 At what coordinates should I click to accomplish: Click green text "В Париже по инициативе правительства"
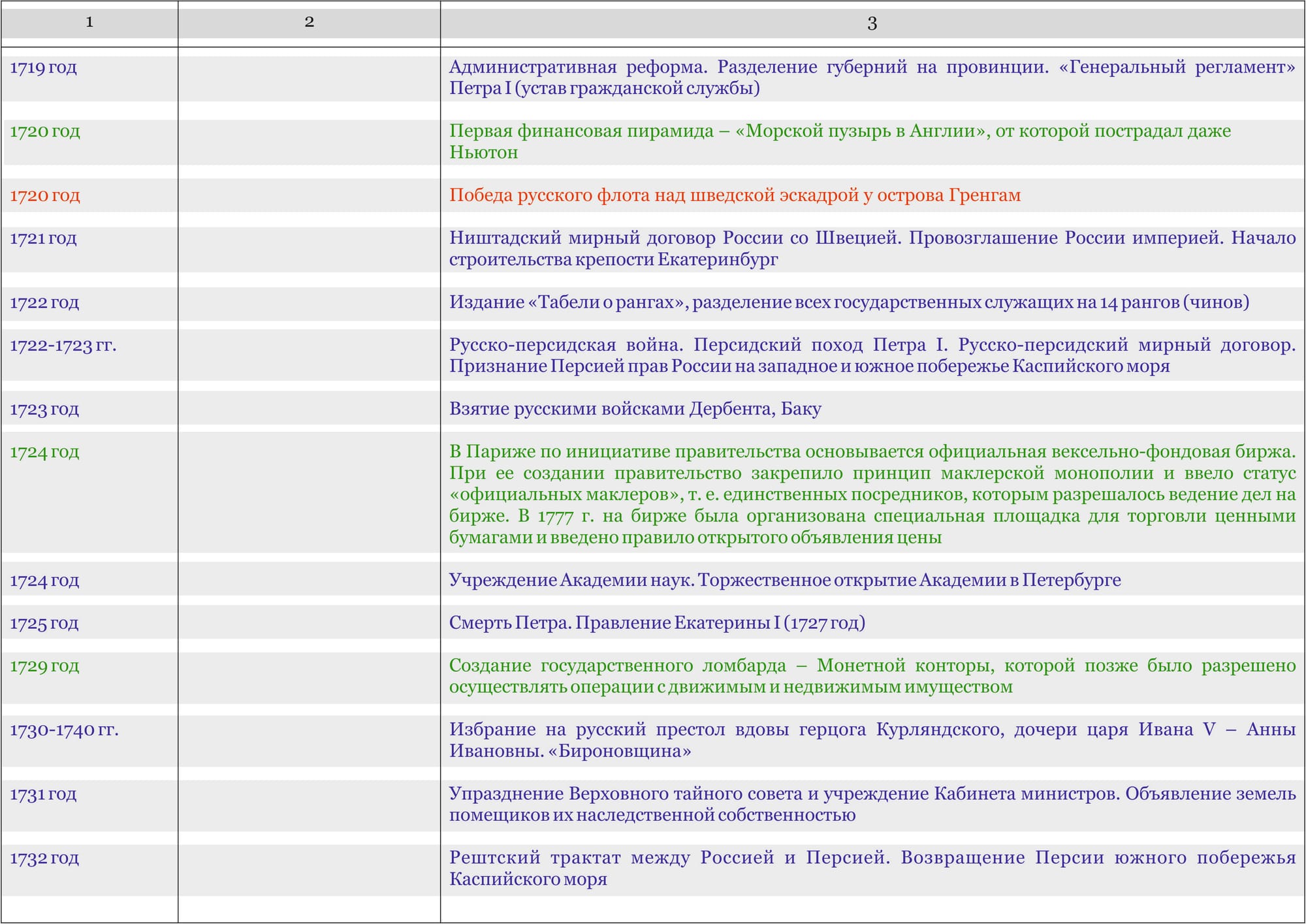click(x=624, y=452)
